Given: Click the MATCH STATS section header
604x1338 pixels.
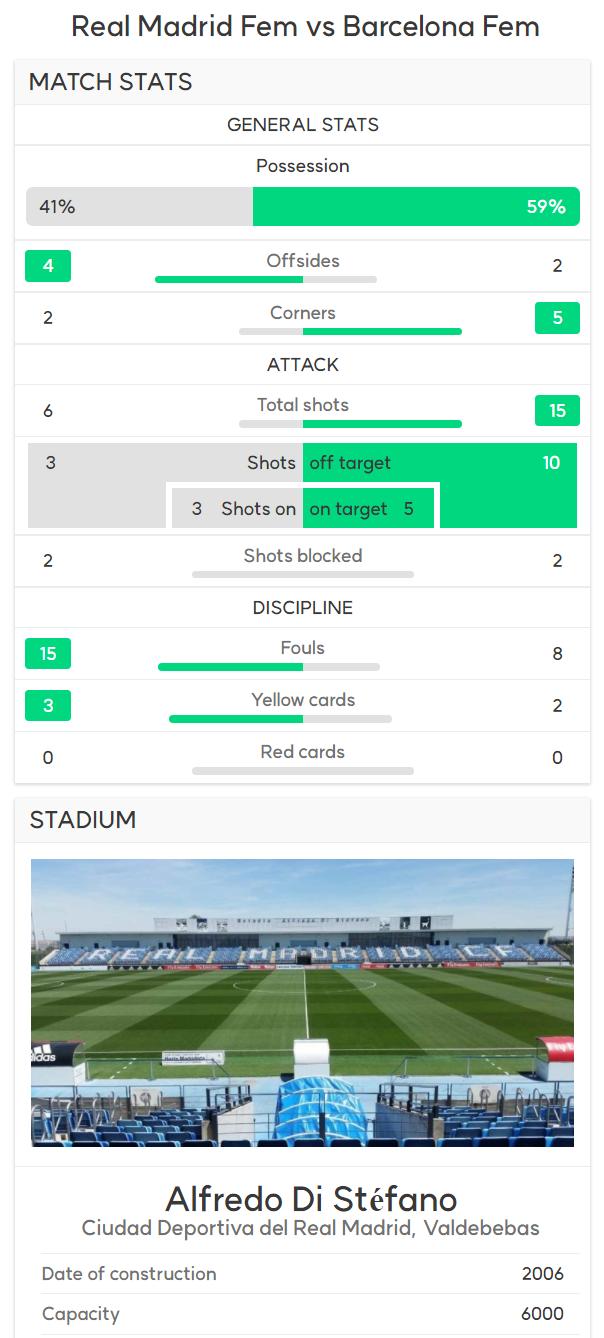Looking at the screenshot, I should tap(111, 82).
